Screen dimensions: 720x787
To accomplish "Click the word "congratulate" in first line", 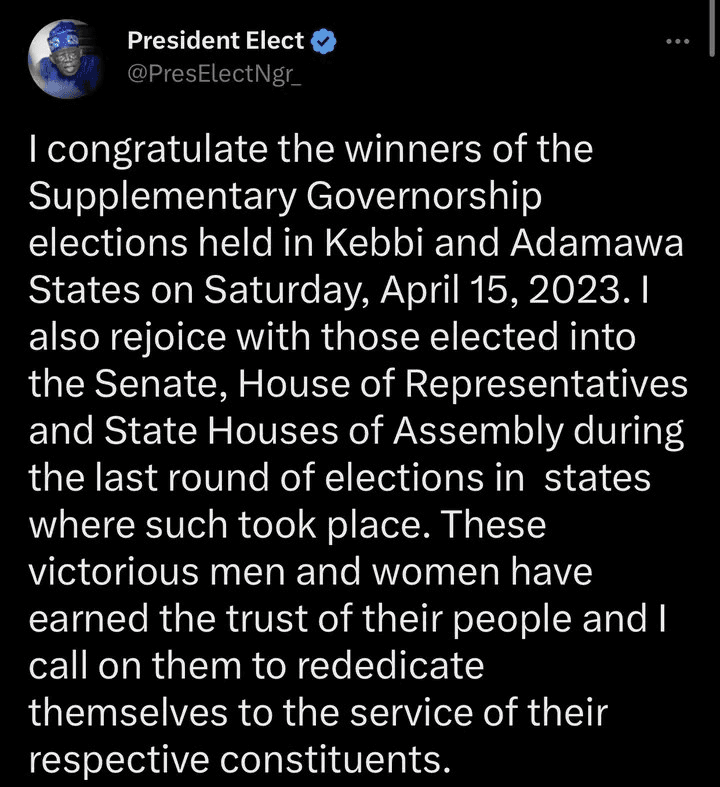I will tap(158, 150).
